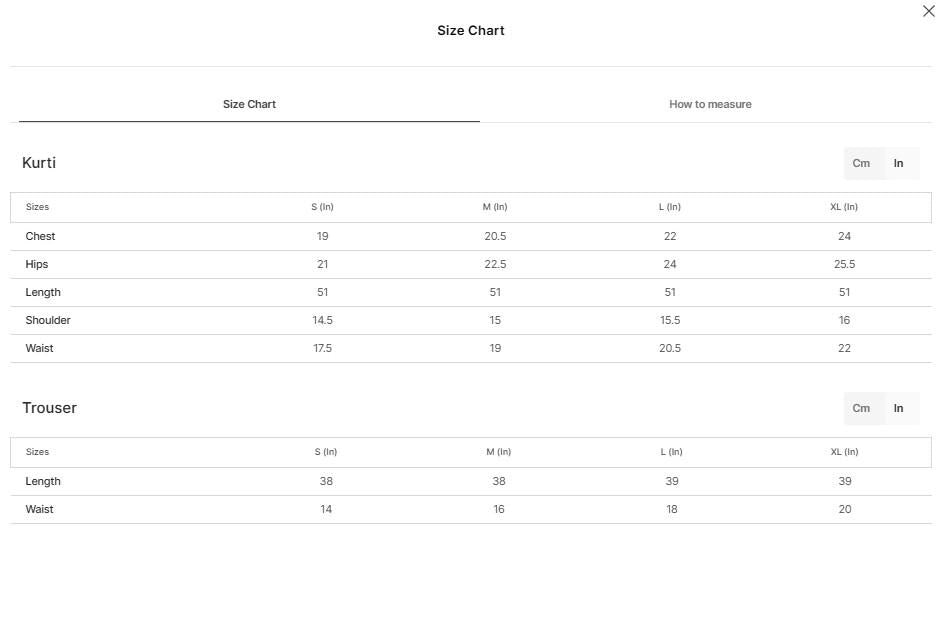Viewport: 941px width, 628px height.
Task: Click the Kurti Hips row label
Action: coord(37,264)
